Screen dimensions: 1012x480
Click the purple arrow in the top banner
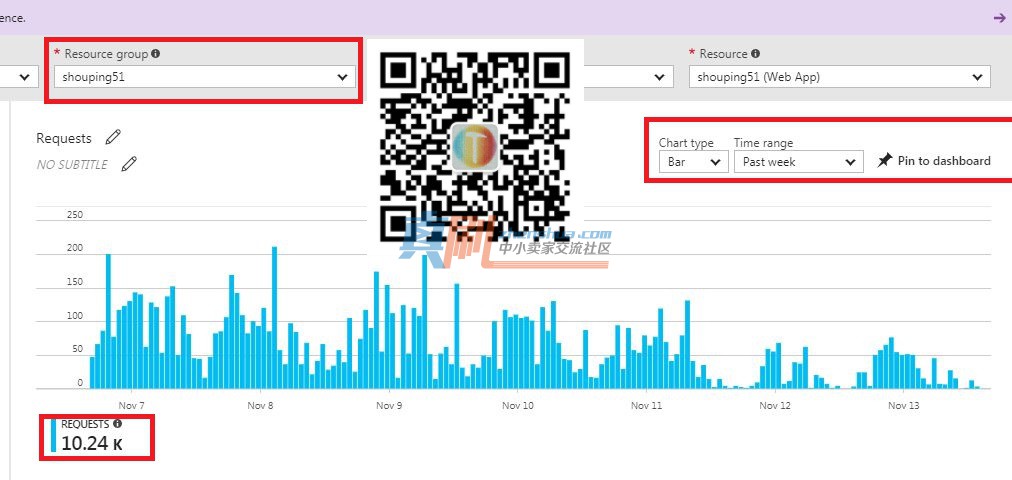tap(999, 18)
